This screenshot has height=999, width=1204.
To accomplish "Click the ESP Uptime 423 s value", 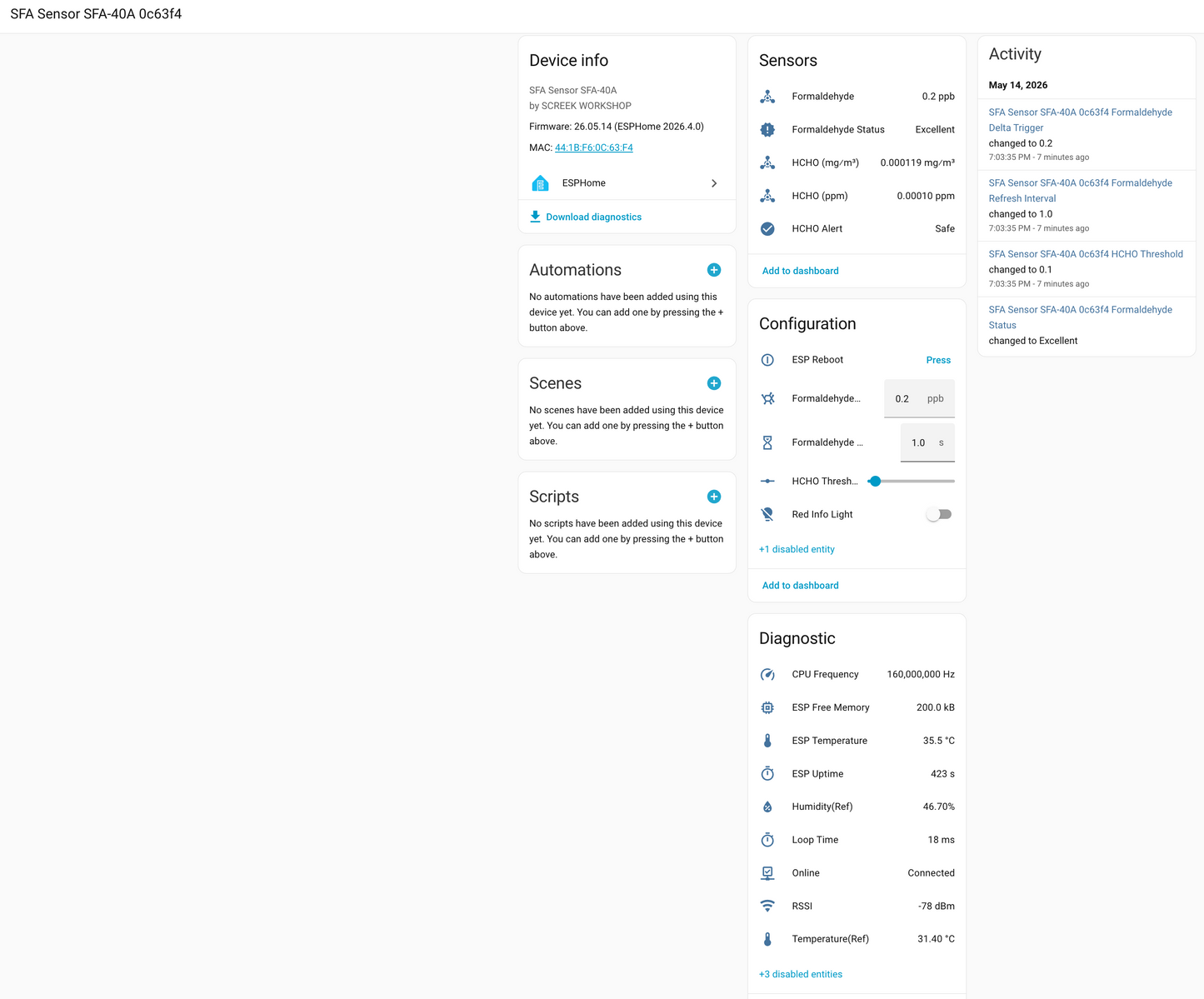I will [942, 774].
